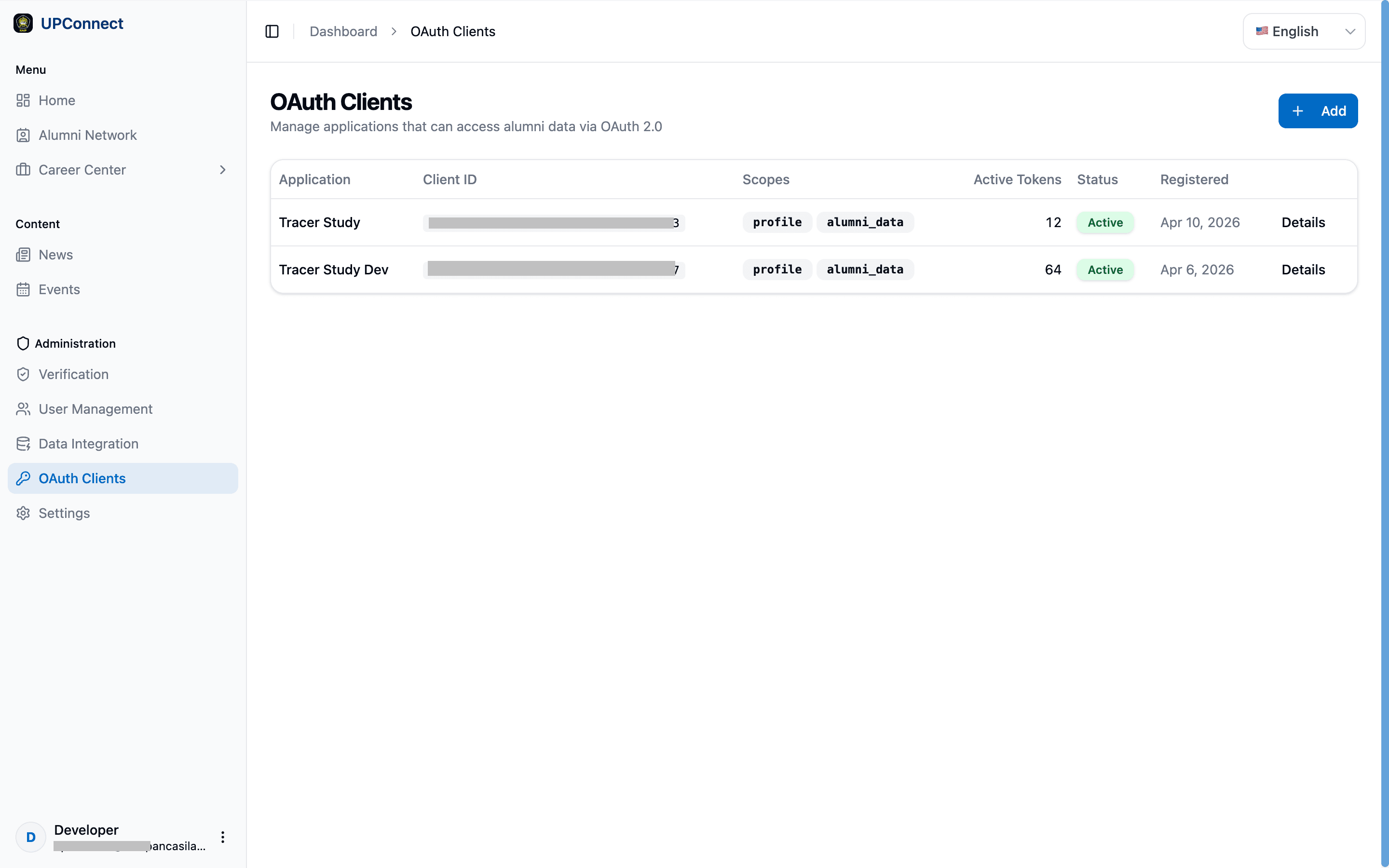Open Alumni Network page
1389x868 pixels.
coord(123,136)
